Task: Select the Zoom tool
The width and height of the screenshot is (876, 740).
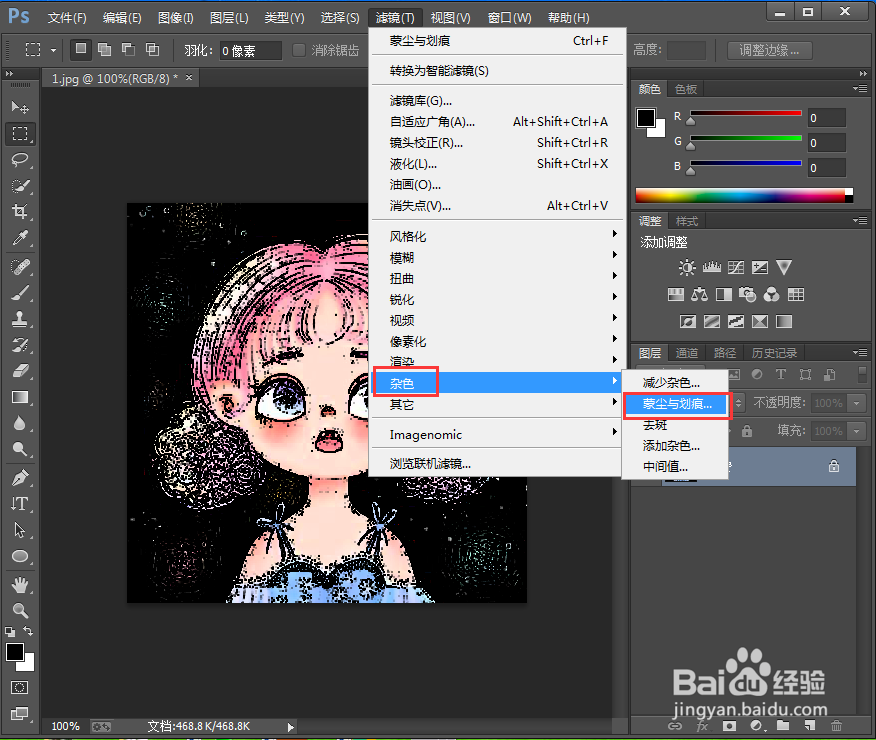Action: (x=20, y=610)
